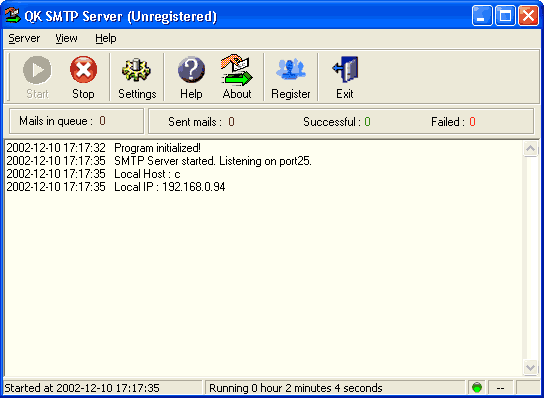Click the 'Sent mails' counter
This screenshot has height=398, width=544.
[x=231, y=122]
